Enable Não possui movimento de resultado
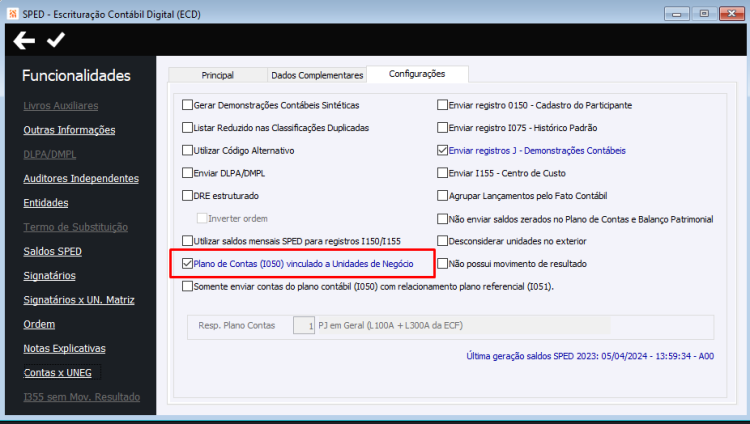This screenshot has height=424, width=750. tap(442, 264)
